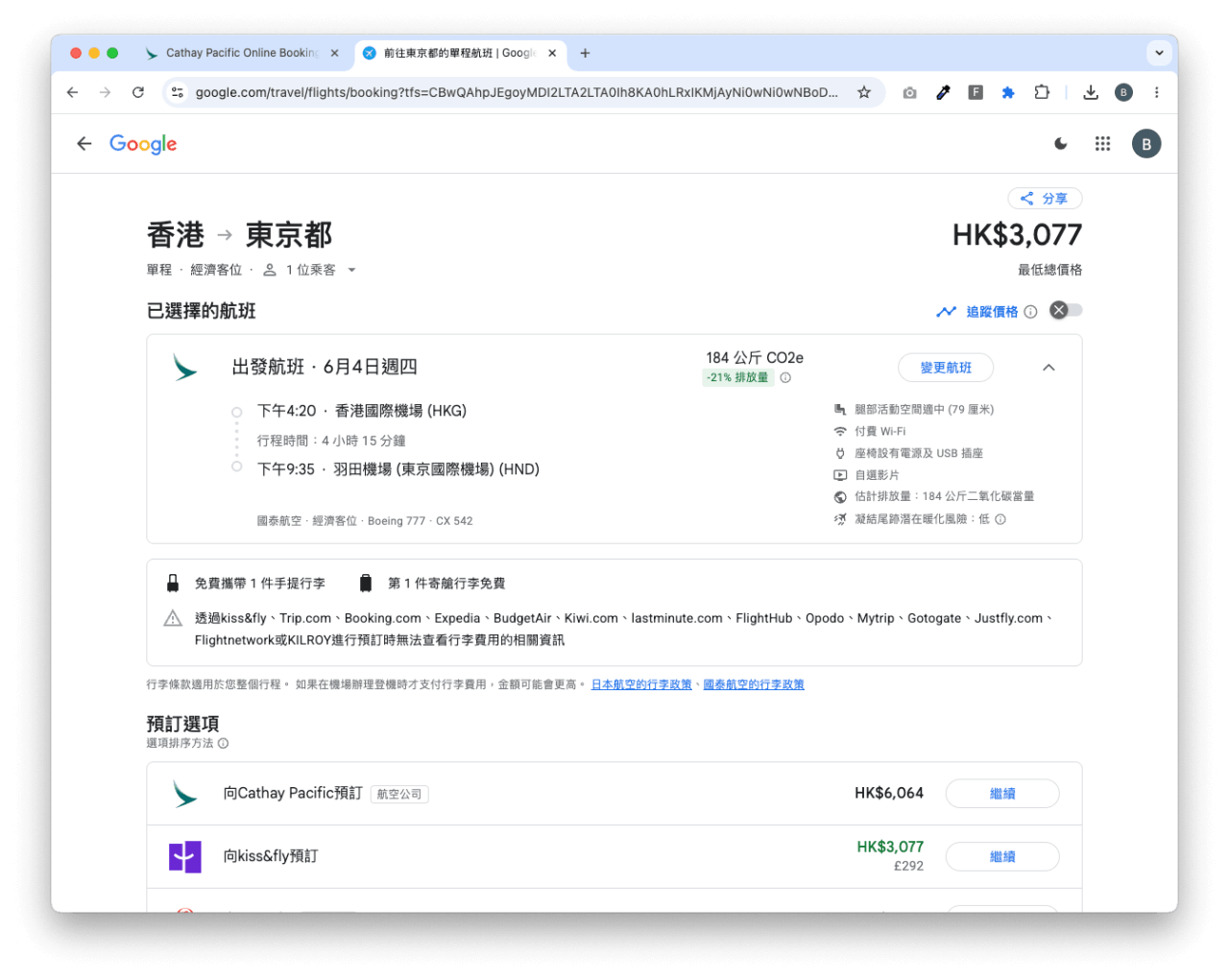Image resolution: width=1229 pixels, height=980 pixels.
Task: Click 繼續 for kiss&fly booking
Action: click(1002, 857)
